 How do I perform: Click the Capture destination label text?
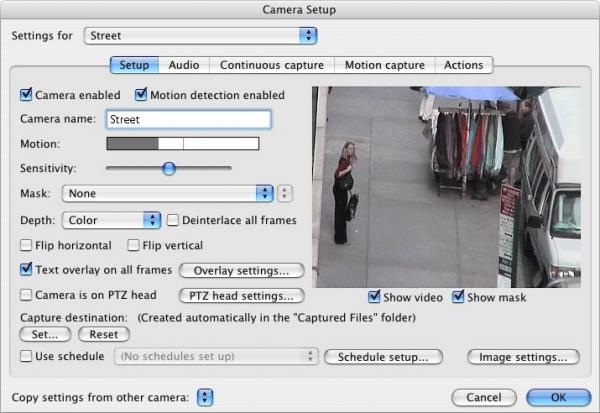coord(74,318)
